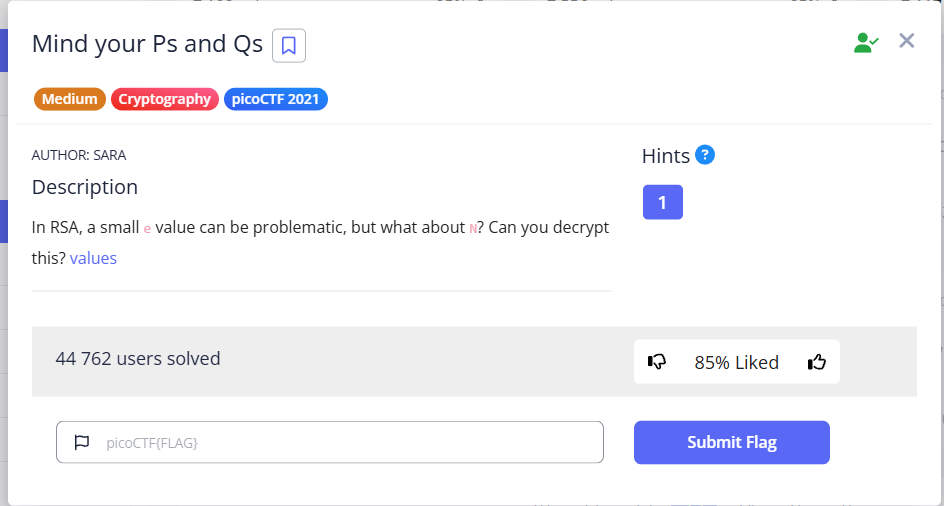This screenshot has width=944, height=506.
Task: Click the highlighted e code term
Action: pos(147,228)
